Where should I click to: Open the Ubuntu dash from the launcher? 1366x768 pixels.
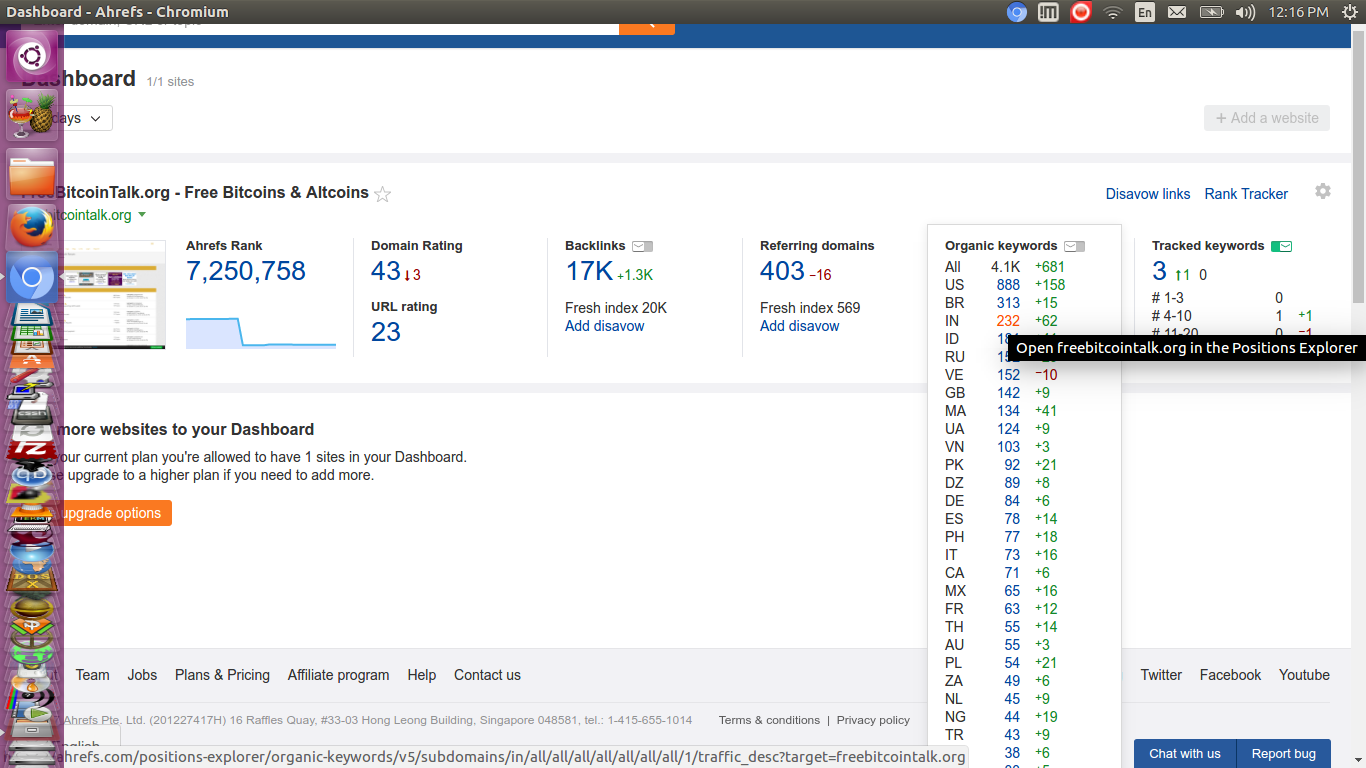32,56
